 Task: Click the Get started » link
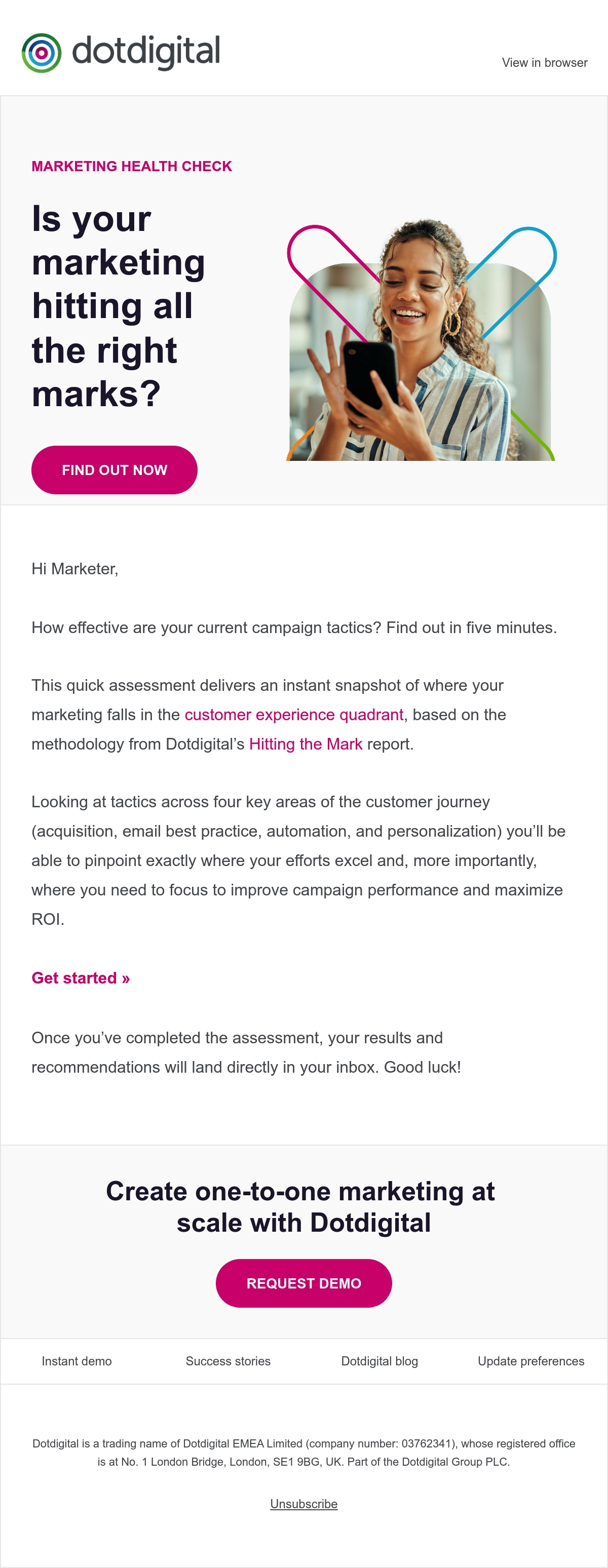click(81, 977)
